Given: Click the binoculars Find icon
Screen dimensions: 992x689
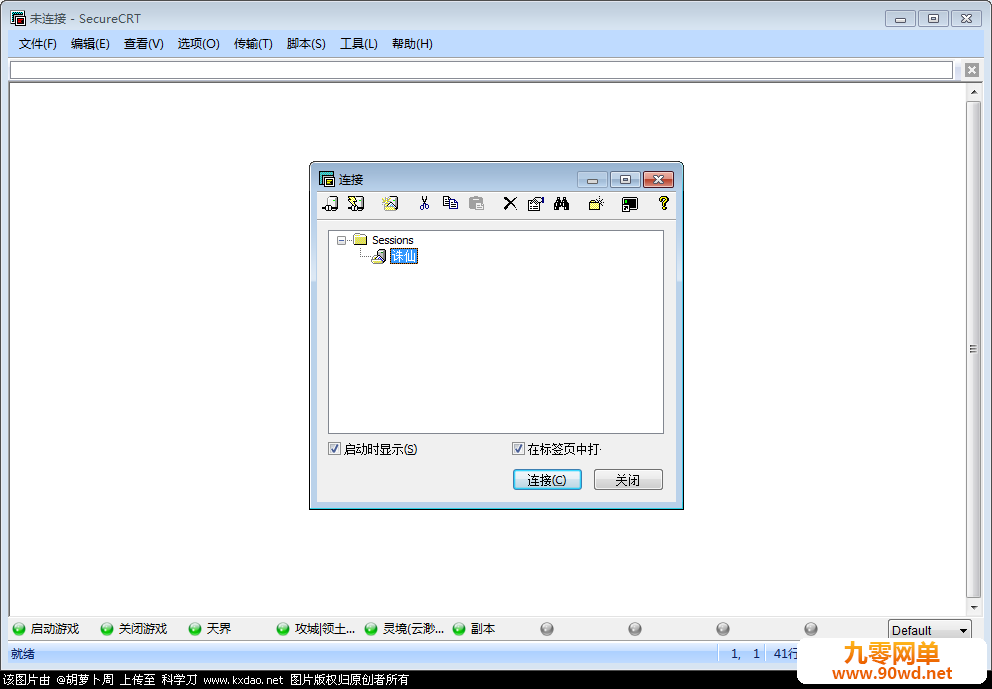Looking at the screenshot, I should pyautogui.click(x=562, y=203).
